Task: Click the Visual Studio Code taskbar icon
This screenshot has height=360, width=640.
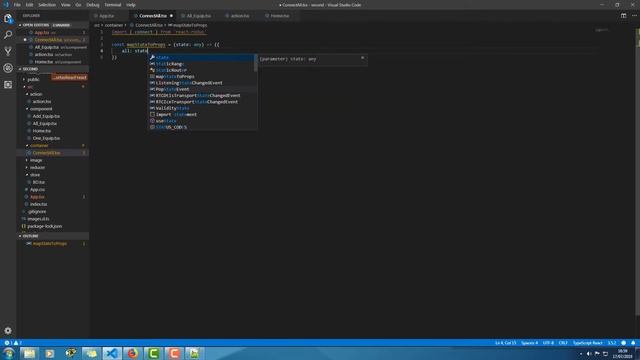Action: [111, 353]
